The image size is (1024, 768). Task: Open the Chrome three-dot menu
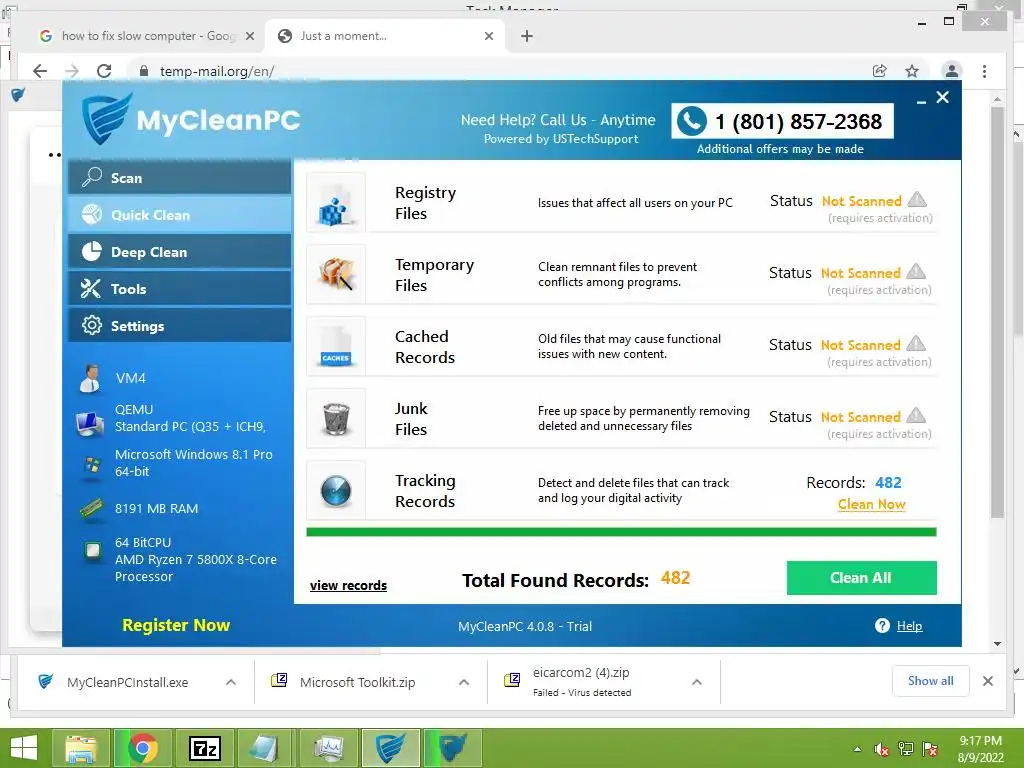(x=984, y=71)
